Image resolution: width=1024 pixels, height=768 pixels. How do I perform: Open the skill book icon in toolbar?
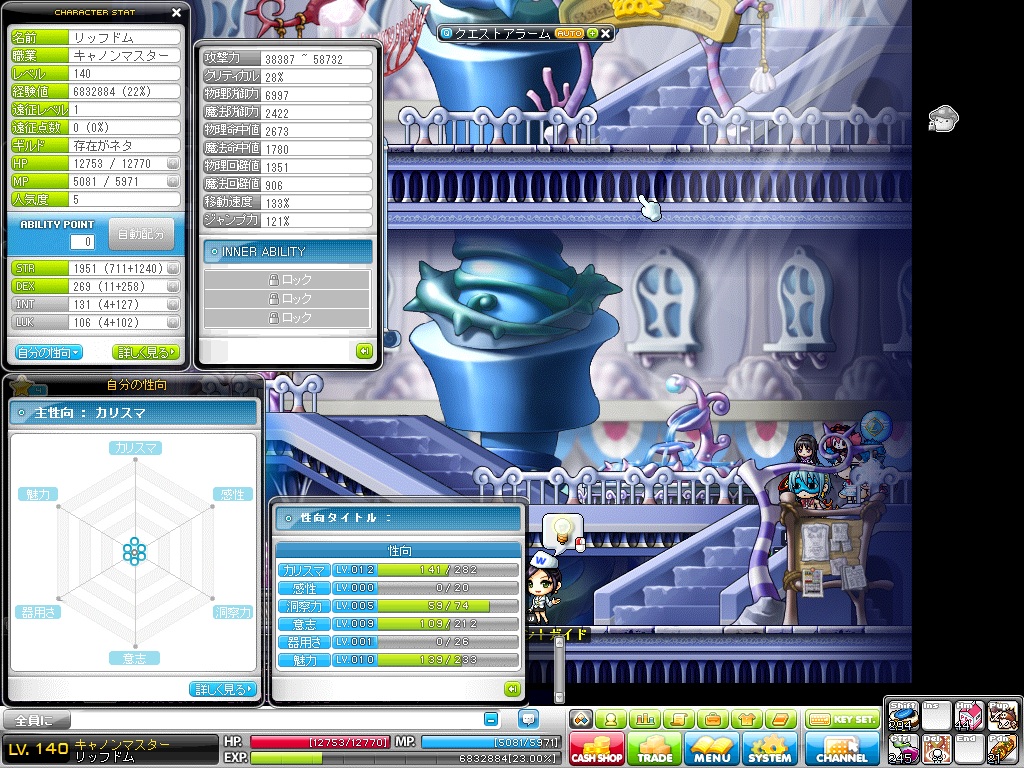pyautogui.click(x=780, y=719)
